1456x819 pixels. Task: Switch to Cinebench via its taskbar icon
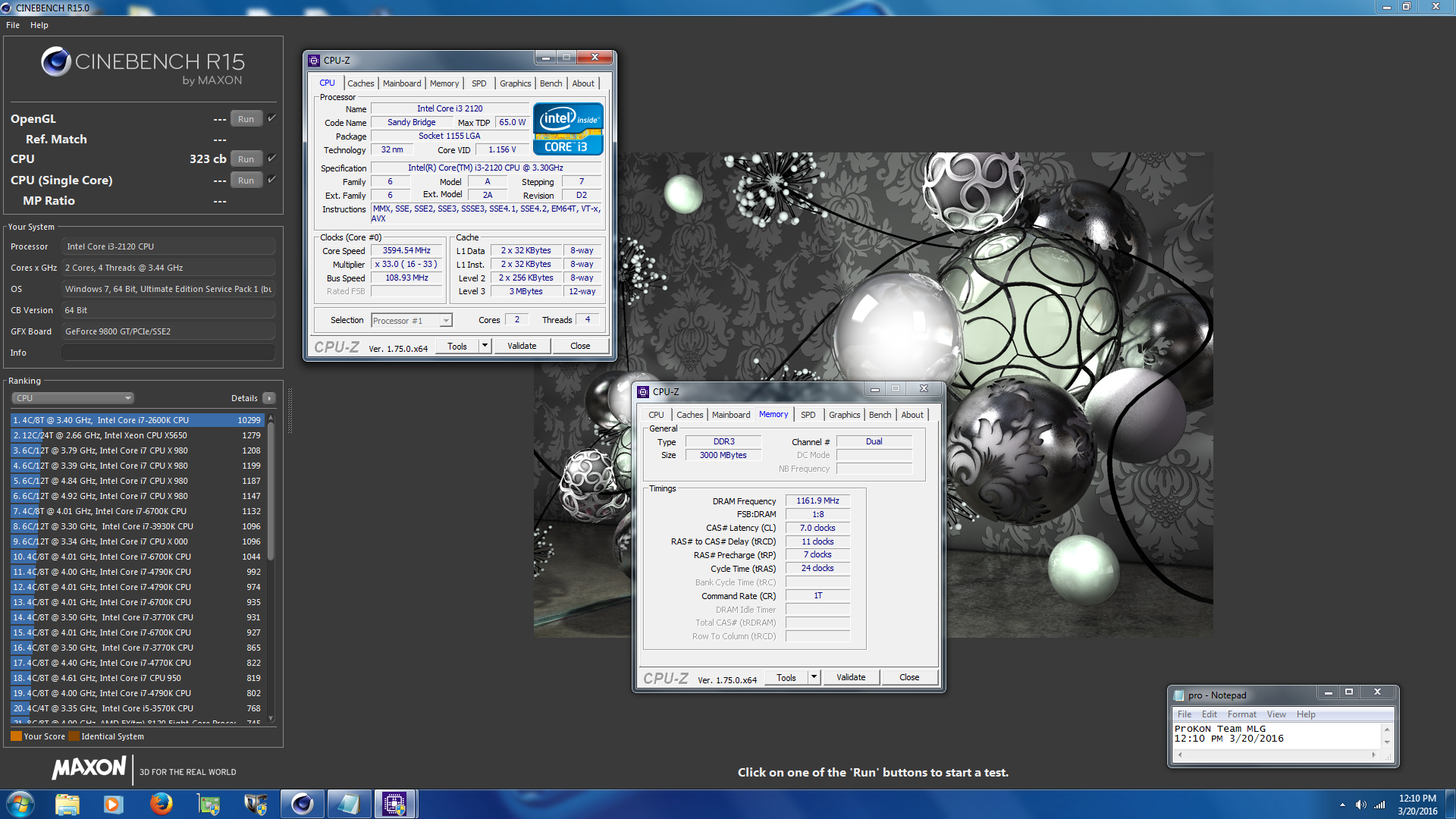(x=302, y=804)
